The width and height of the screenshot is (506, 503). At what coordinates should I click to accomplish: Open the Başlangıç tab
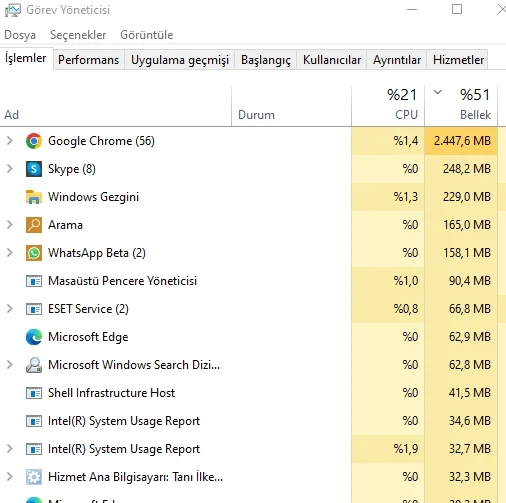pos(266,60)
